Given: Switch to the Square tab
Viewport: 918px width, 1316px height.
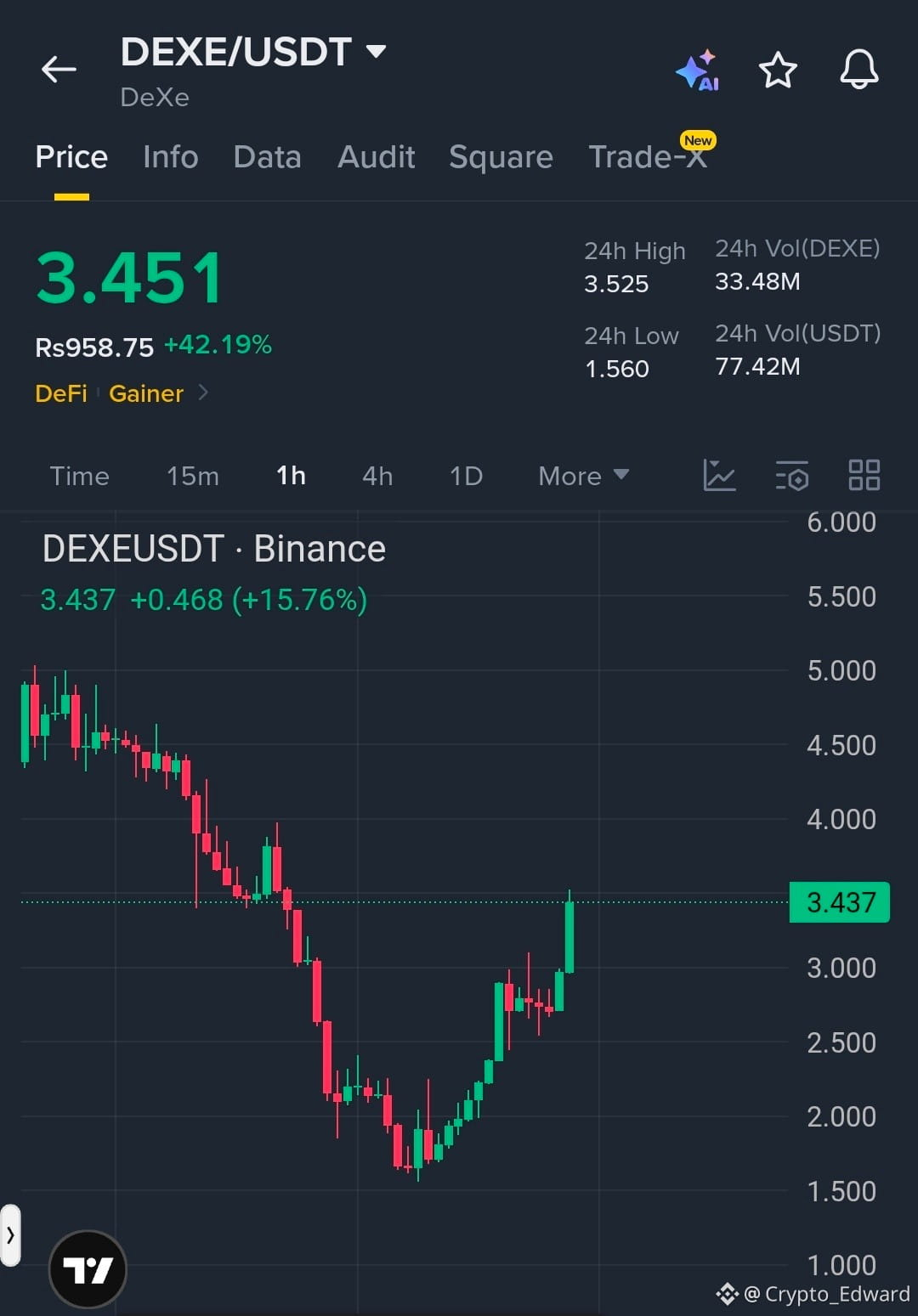Looking at the screenshot, I should coord(501,157).
